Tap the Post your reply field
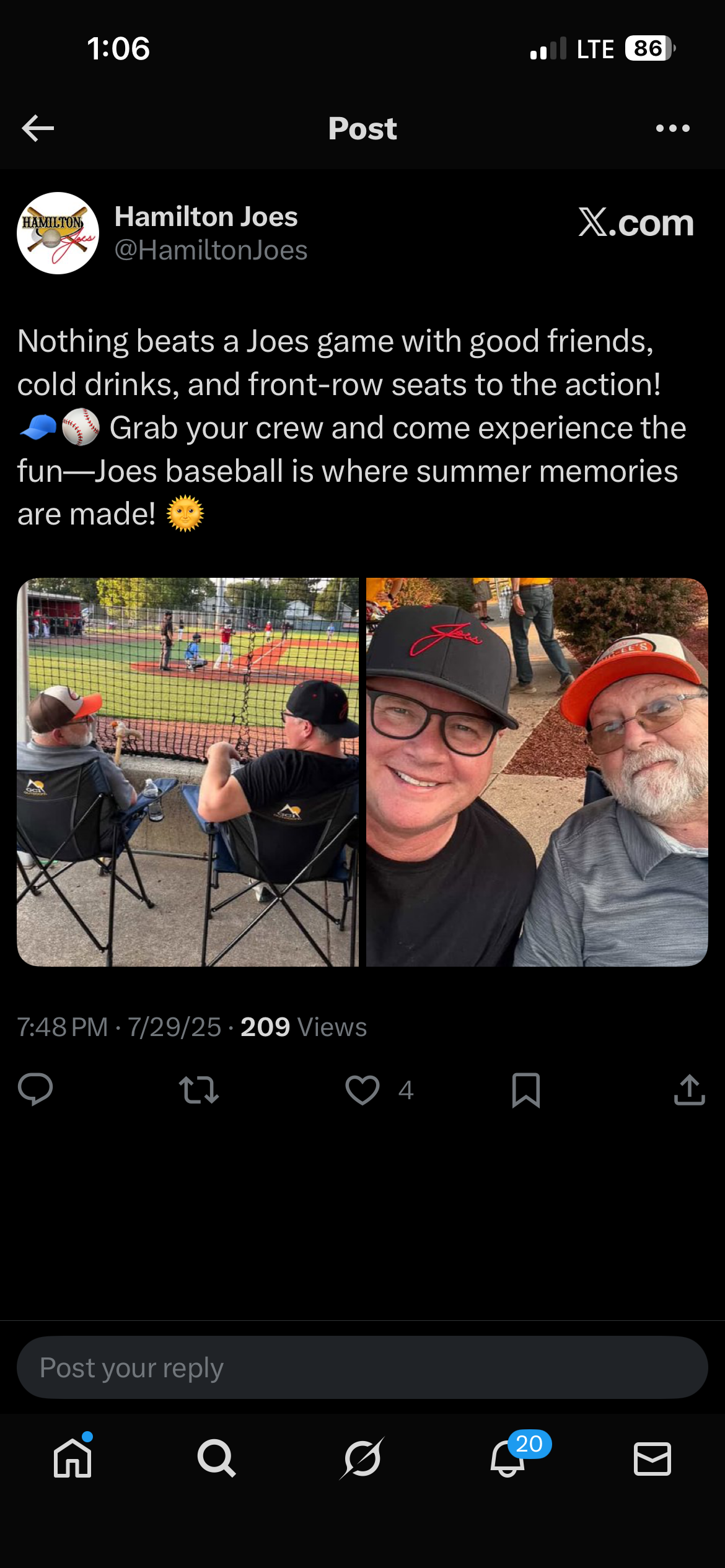The width and height of the screenshot is (725, 1568). click(362, 1367)
